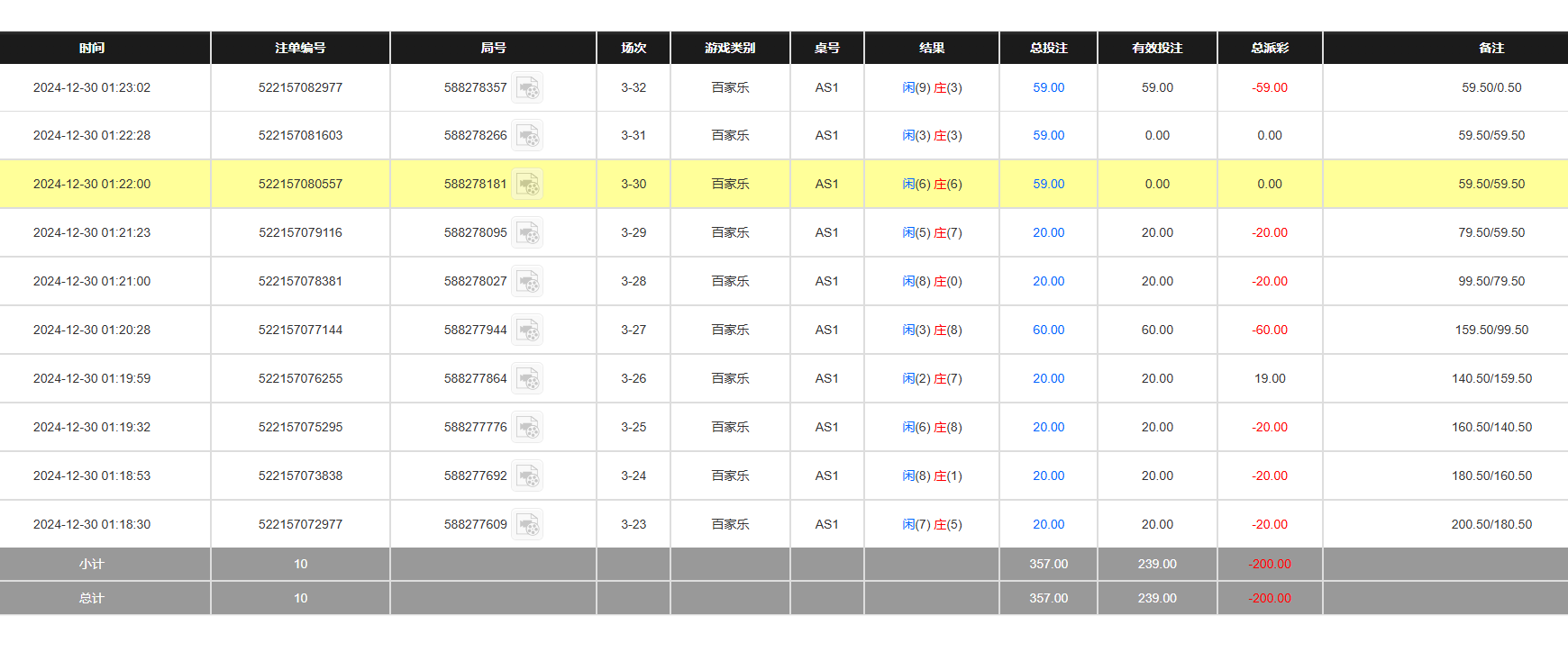
Task: Open replay icon in highlighted row 588278181
Action: tap(527, 185)
